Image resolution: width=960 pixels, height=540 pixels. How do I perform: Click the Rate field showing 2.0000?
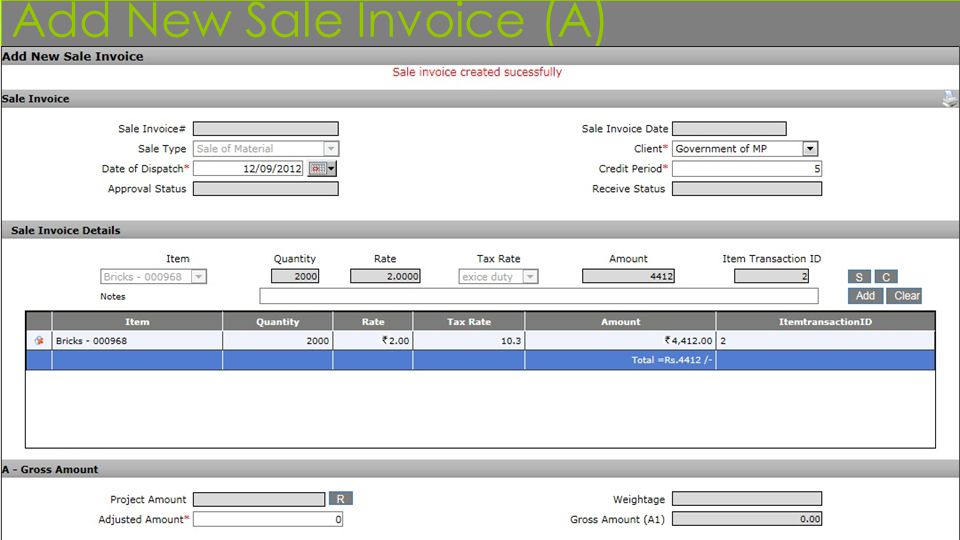385,276
